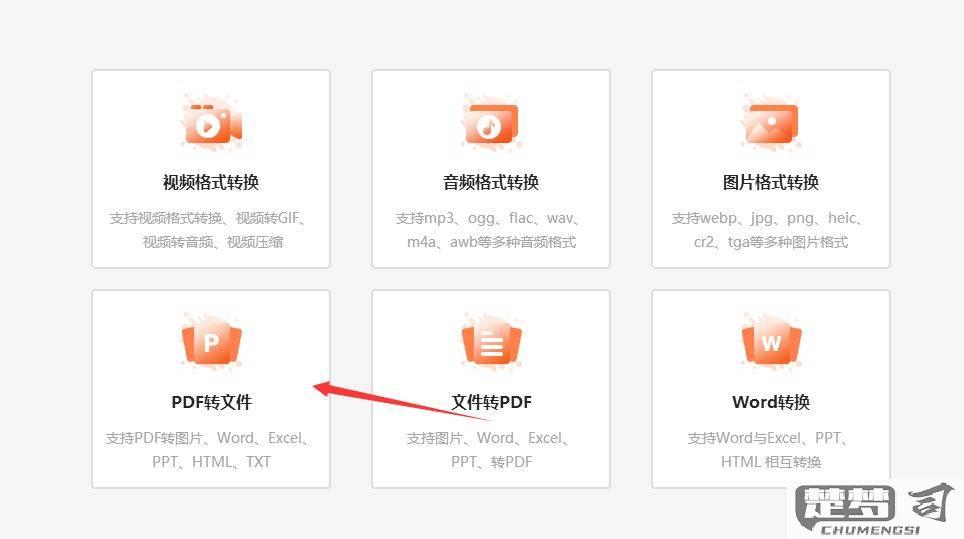Click text m4a、awb等多种音频格式
The width and height of the screenshot is (964, 539).
pos(491,242)
